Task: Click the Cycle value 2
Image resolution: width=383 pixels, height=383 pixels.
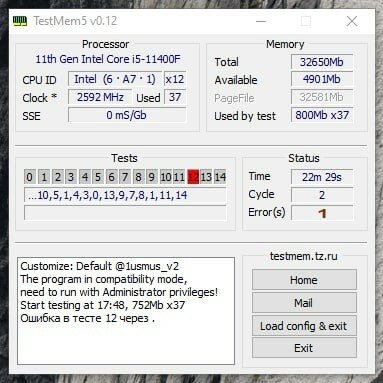Action: (322, 195)
